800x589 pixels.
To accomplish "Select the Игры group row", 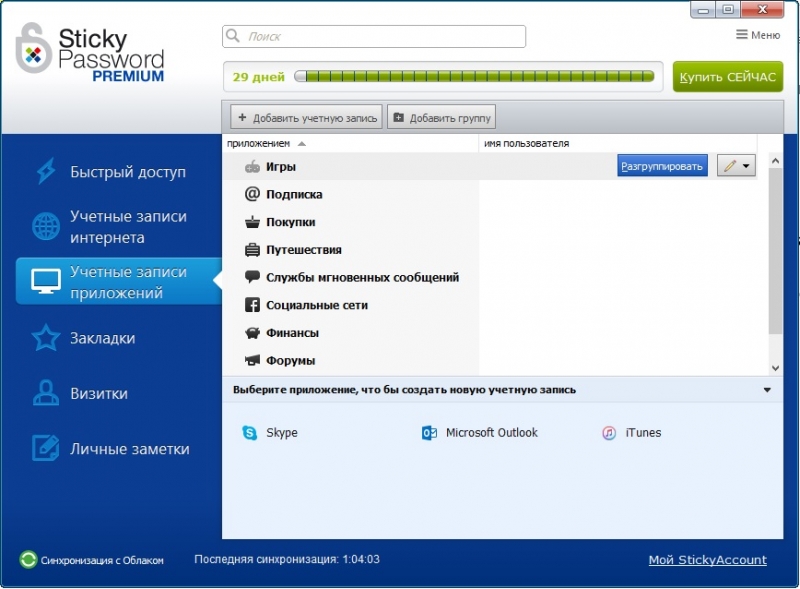I will [x=489, y=166].
